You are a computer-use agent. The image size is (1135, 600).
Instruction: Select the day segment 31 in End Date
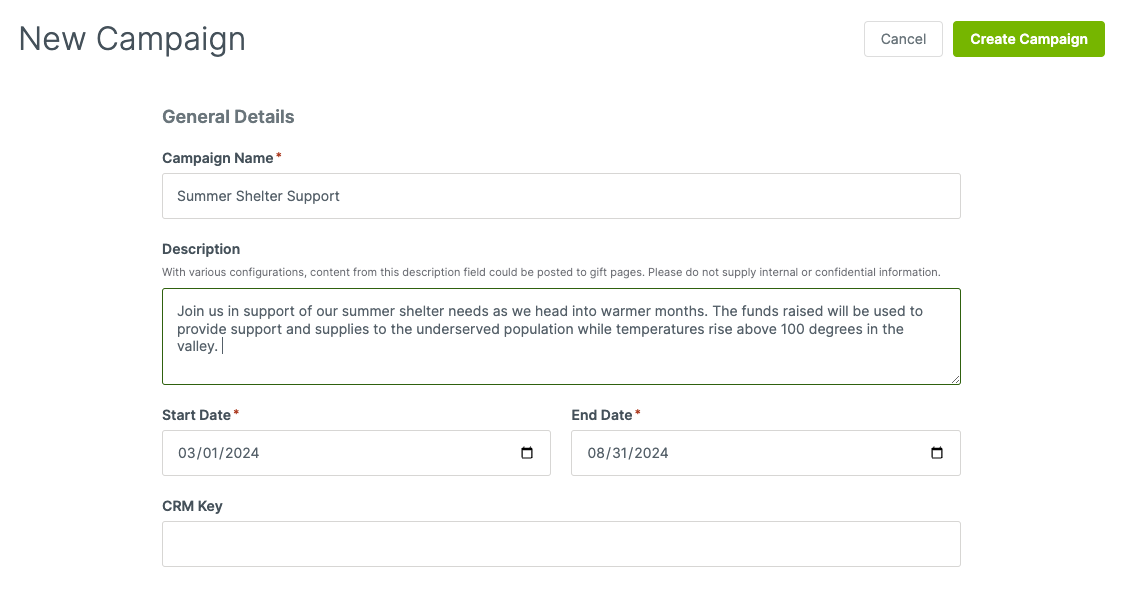[620, 453]
